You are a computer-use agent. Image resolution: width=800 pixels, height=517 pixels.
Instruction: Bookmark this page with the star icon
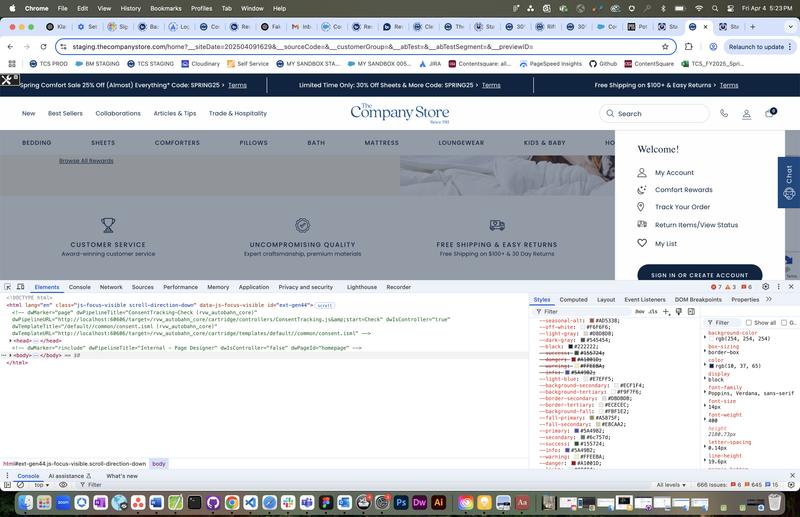coord(665,46)
